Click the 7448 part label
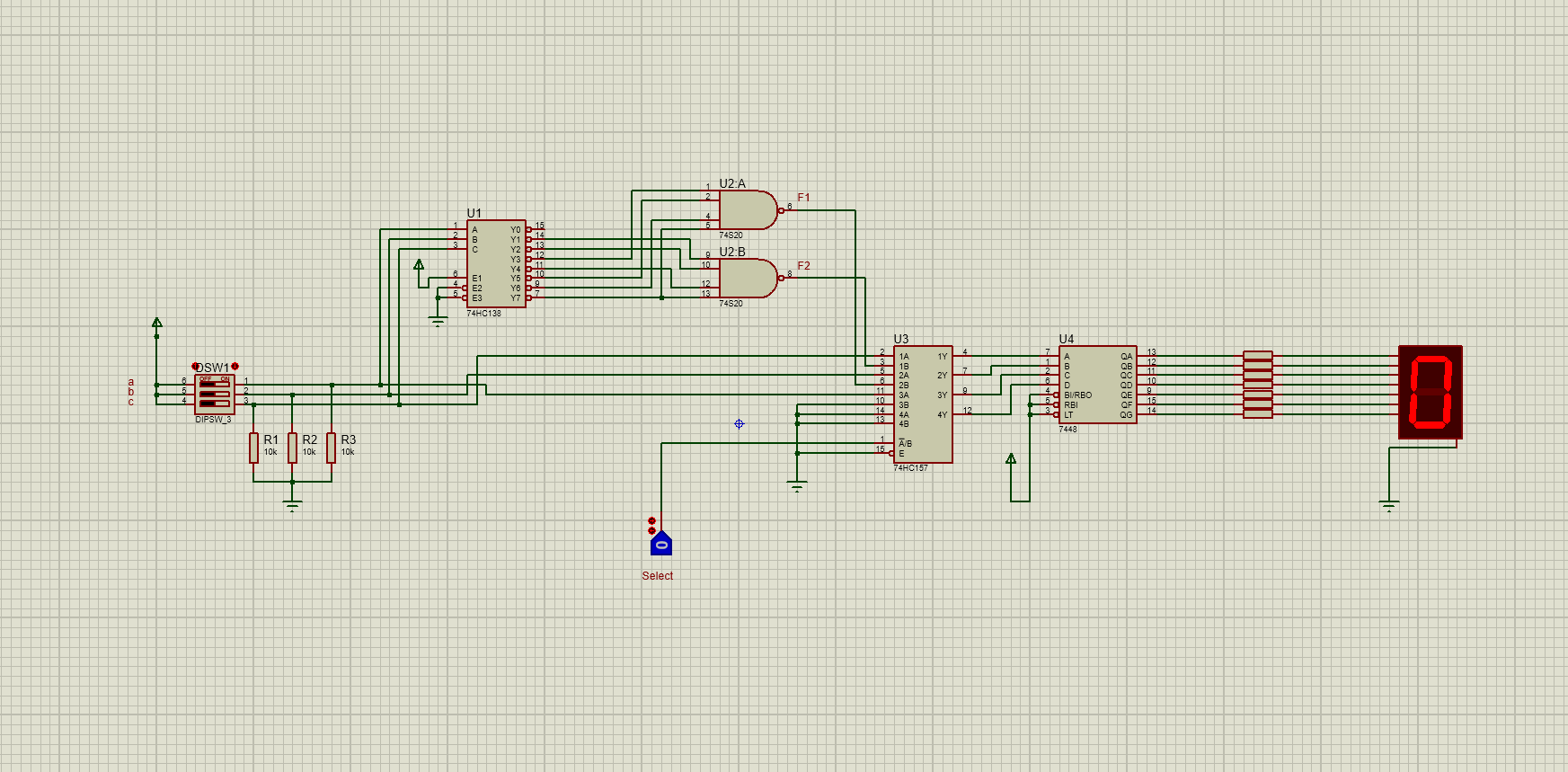This screenshot has height=772, width=1568. point(1067,430)
